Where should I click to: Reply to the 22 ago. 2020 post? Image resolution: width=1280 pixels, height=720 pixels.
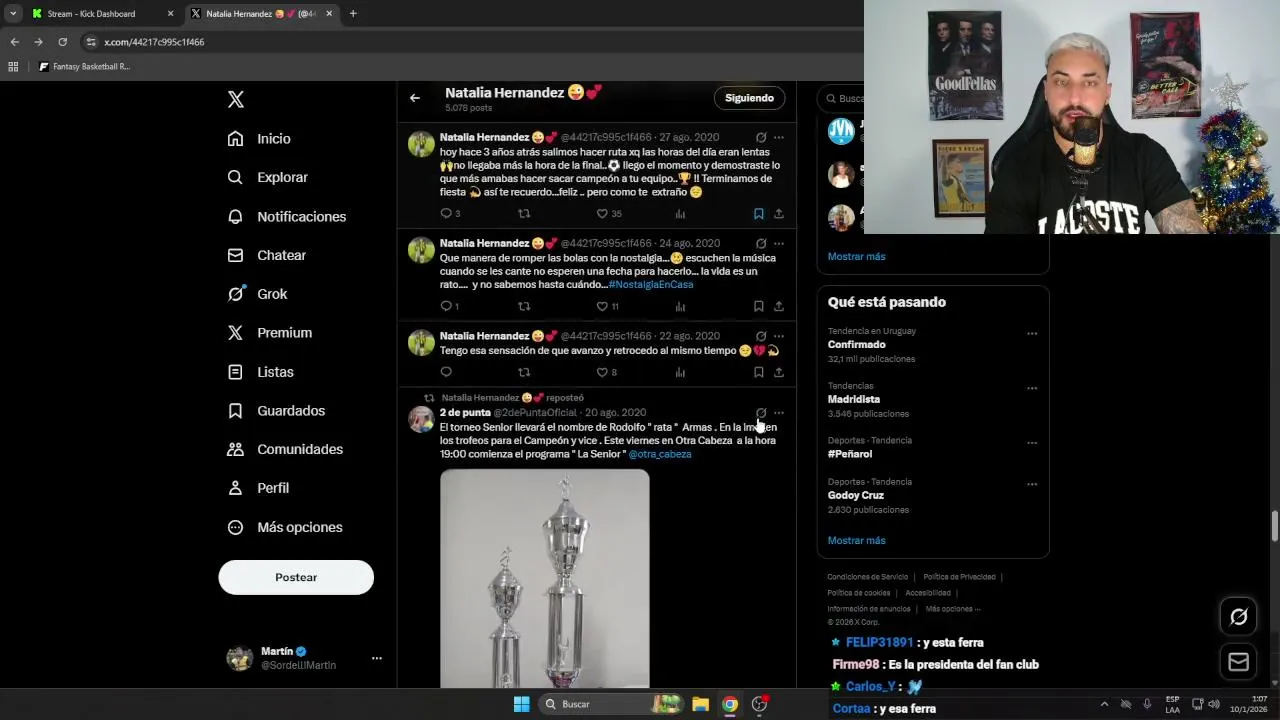tap(446, 372)
